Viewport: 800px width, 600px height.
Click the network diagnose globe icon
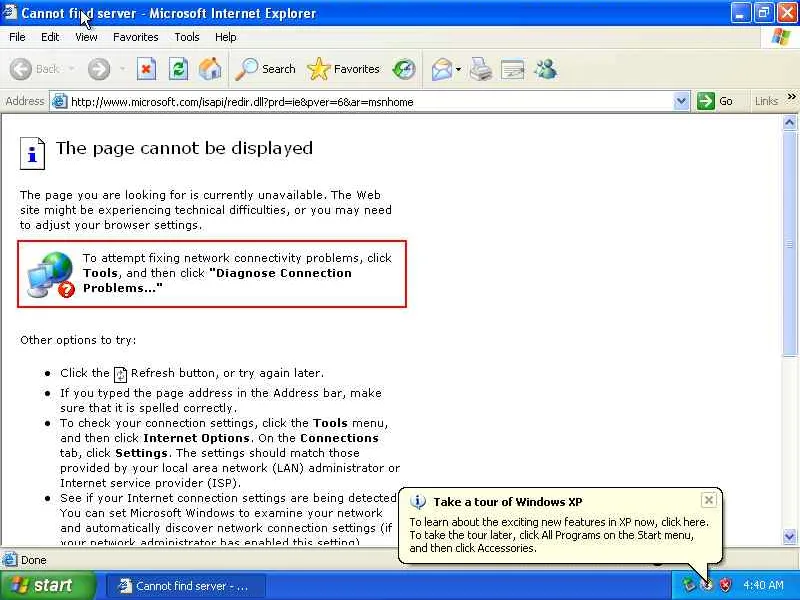tap(51, 274)
